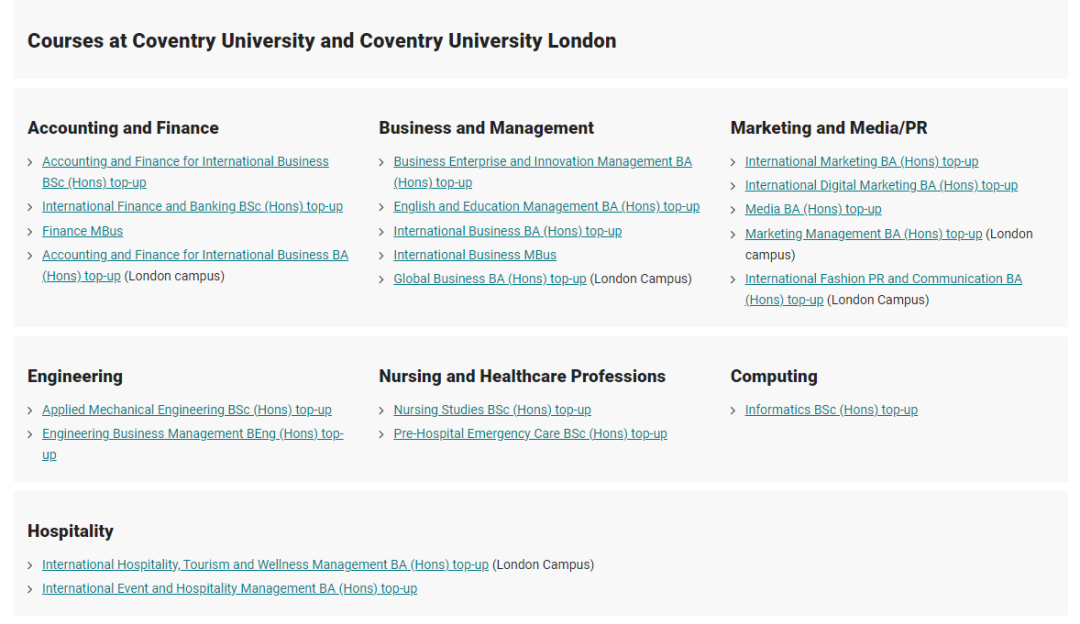
Task: Open Finance MBus course link
Action: tap(82, 231)
